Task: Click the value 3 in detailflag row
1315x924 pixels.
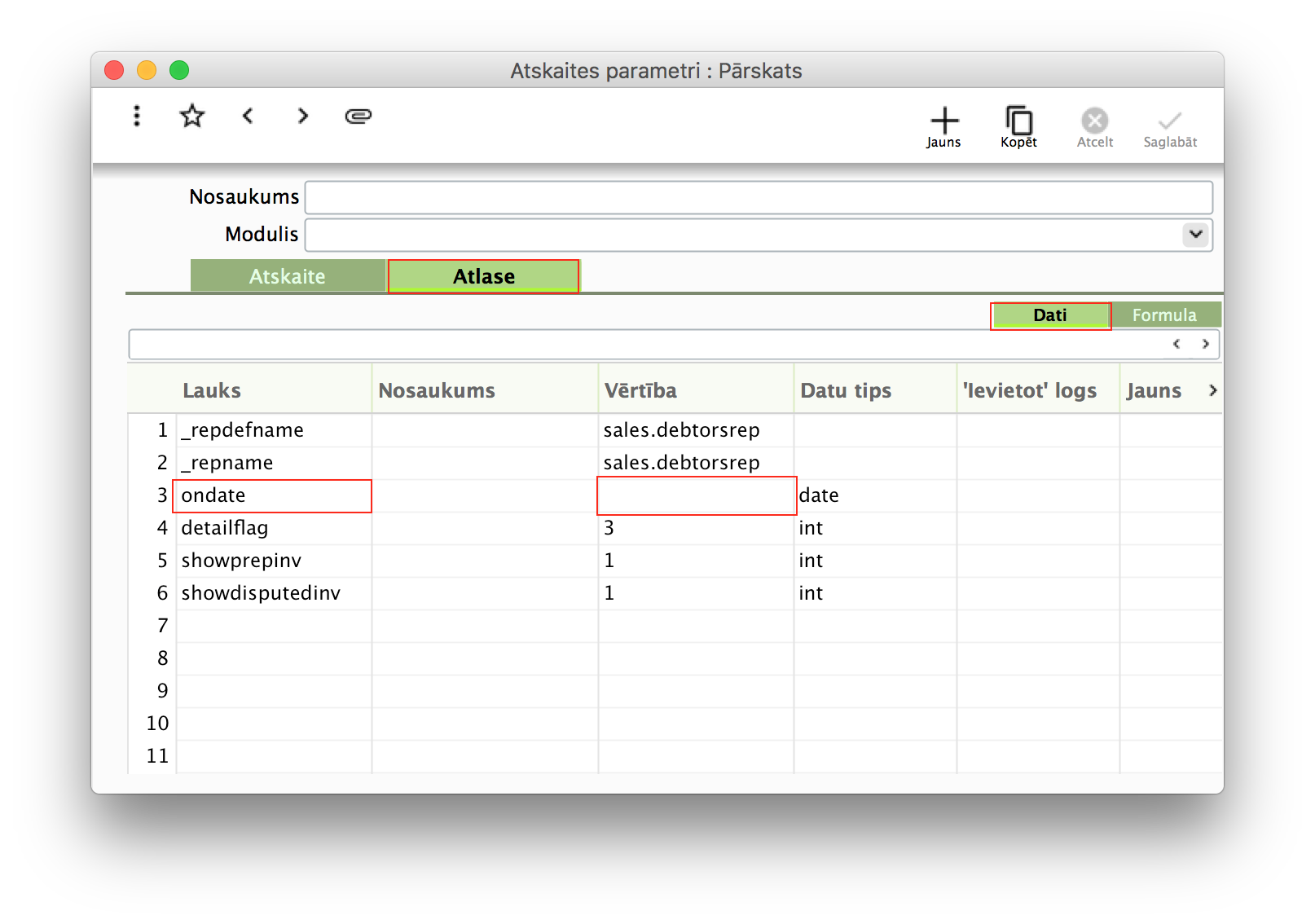Action: [609, 528]
